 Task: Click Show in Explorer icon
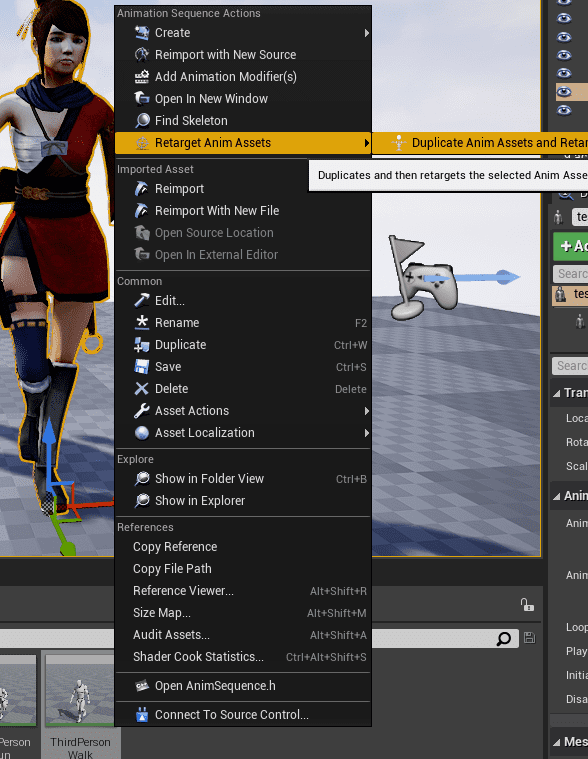click(x=142, y=501)
